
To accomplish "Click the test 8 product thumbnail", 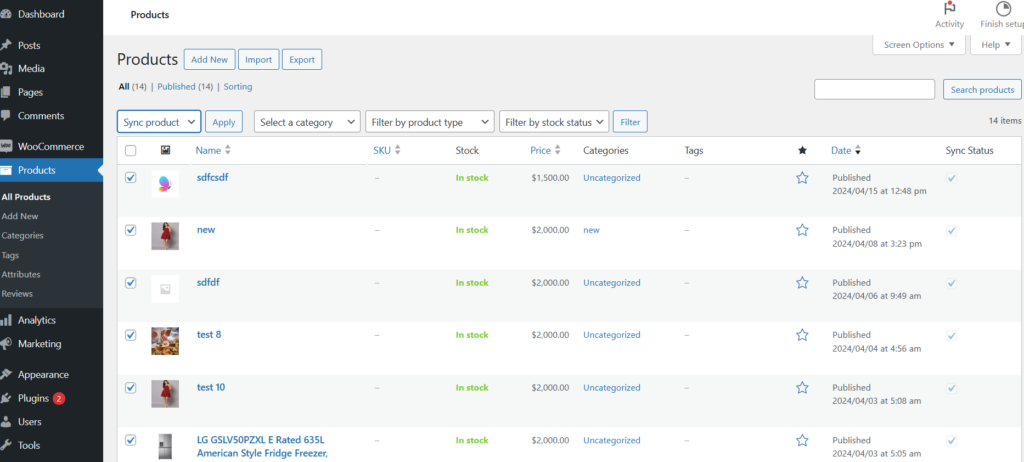I will click(165, 341).
